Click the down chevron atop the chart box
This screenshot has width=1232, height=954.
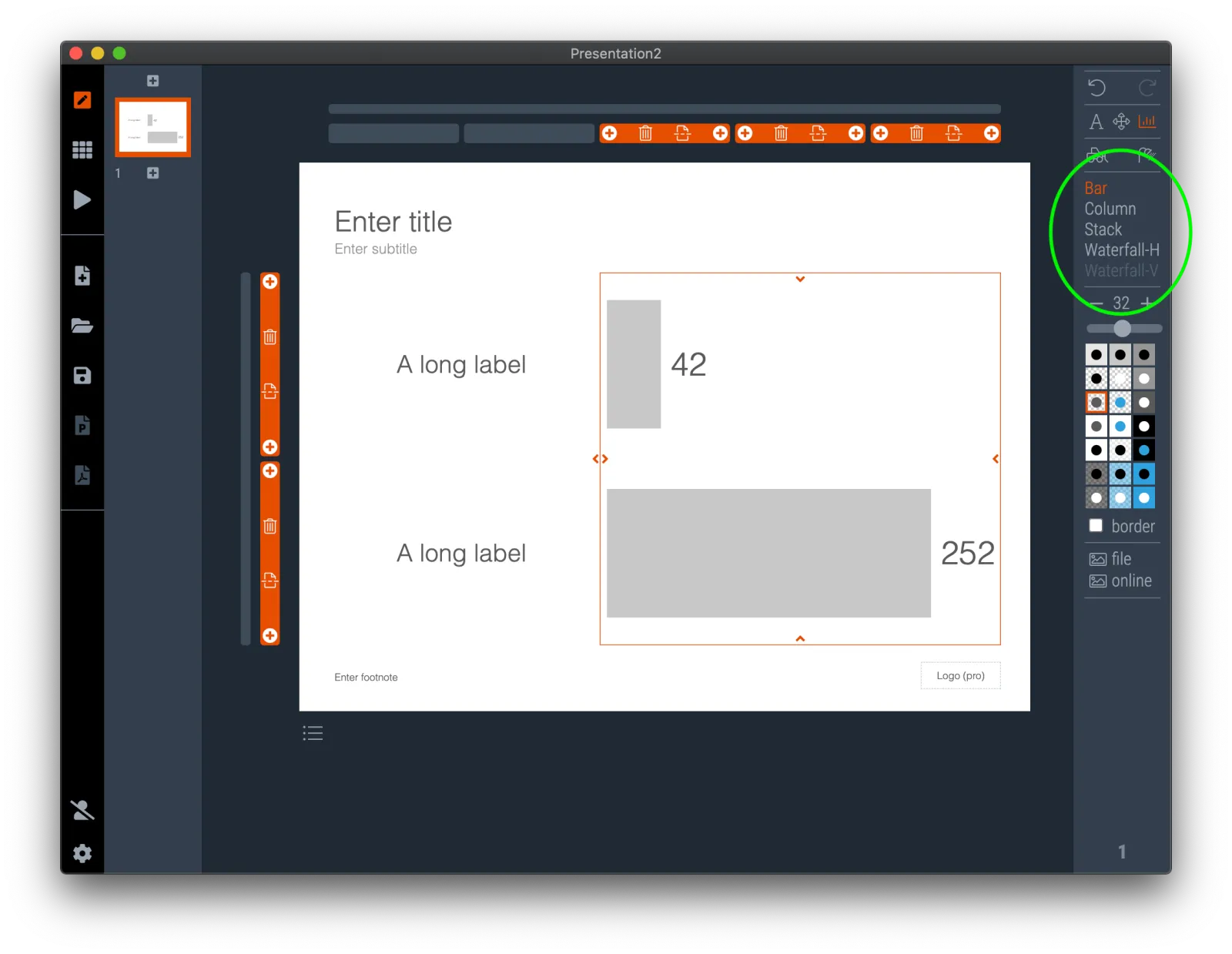(x=800, y=280)
